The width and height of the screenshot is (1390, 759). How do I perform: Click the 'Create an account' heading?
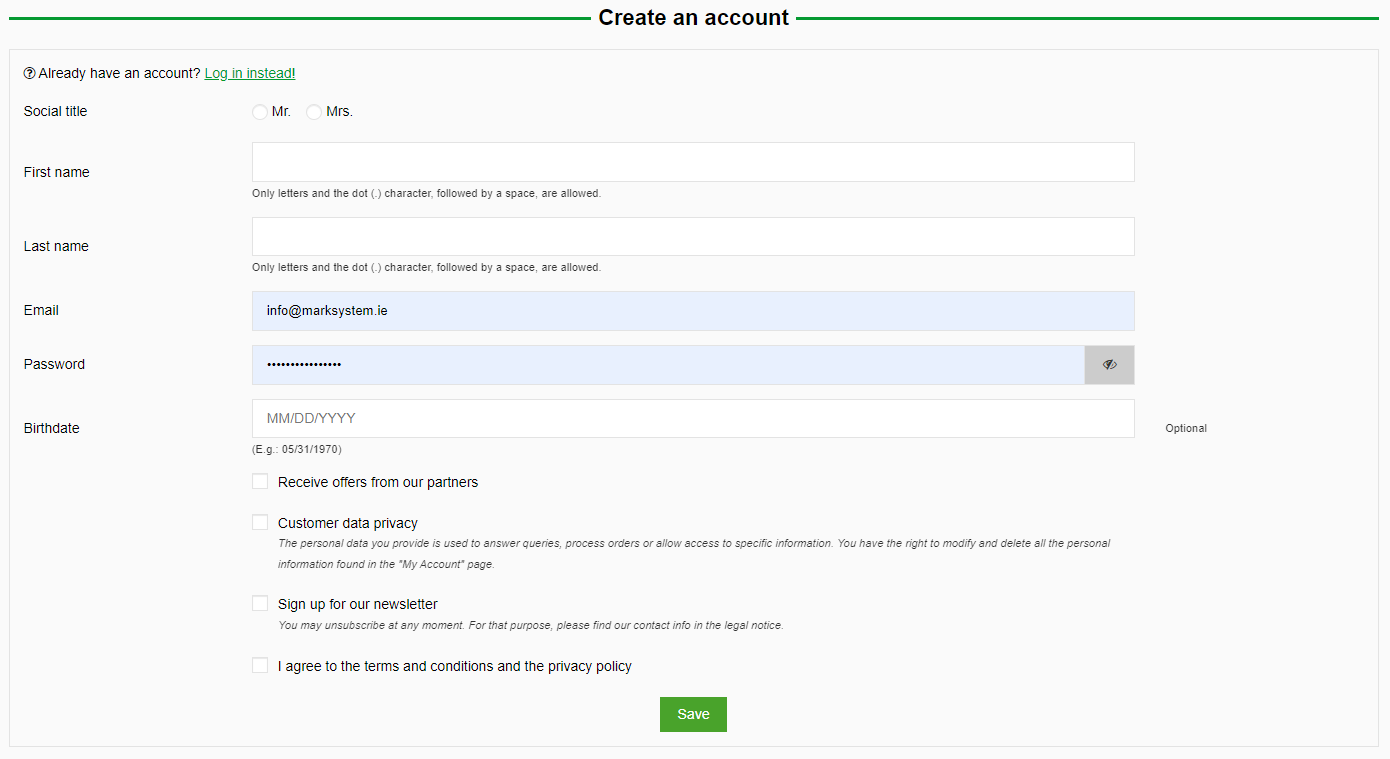click(694, 18)
